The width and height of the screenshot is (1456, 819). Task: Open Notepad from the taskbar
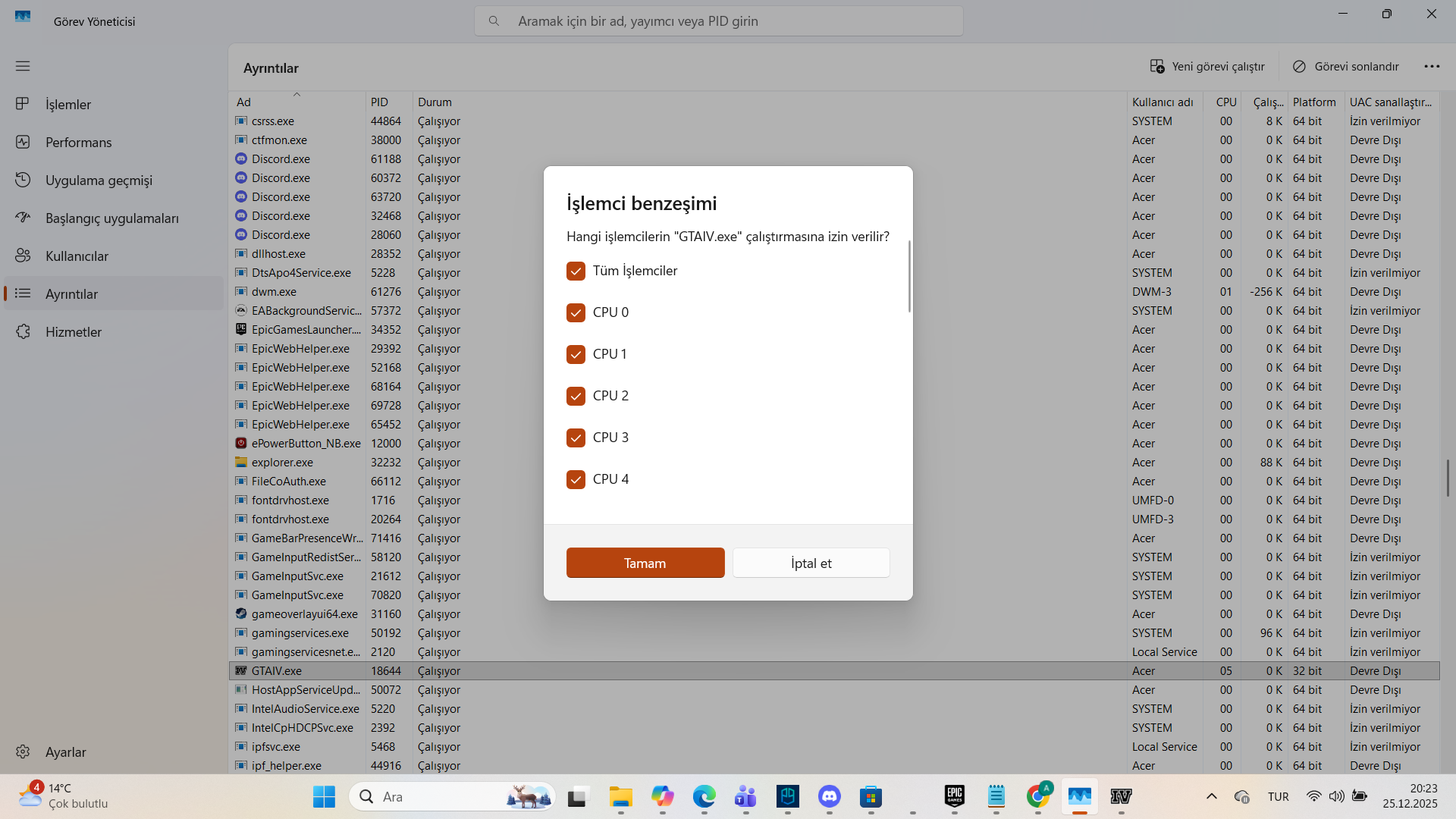point(996,796)
